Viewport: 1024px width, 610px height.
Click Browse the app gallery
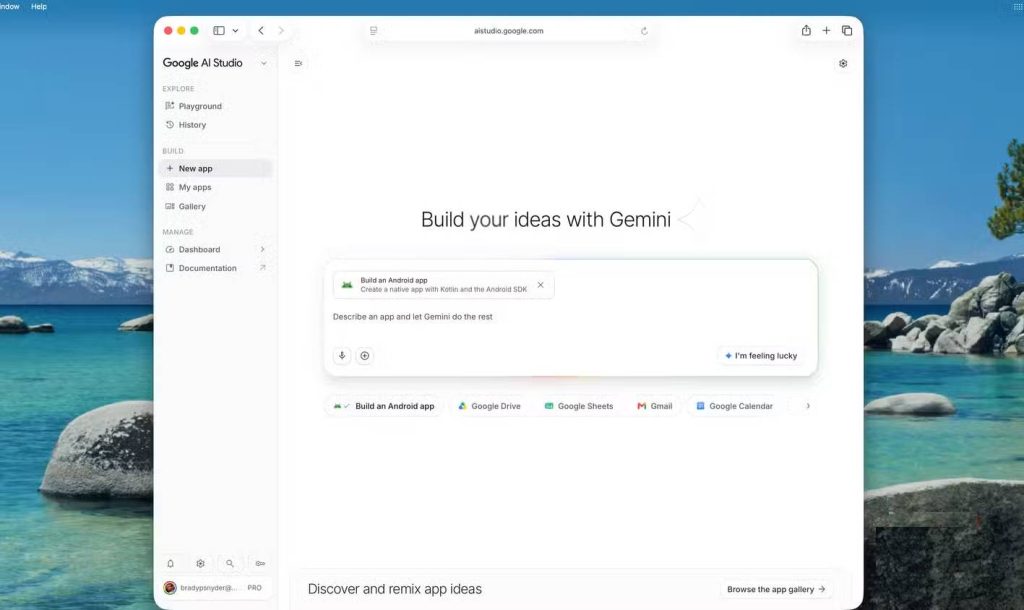click(x=776, y=589)
